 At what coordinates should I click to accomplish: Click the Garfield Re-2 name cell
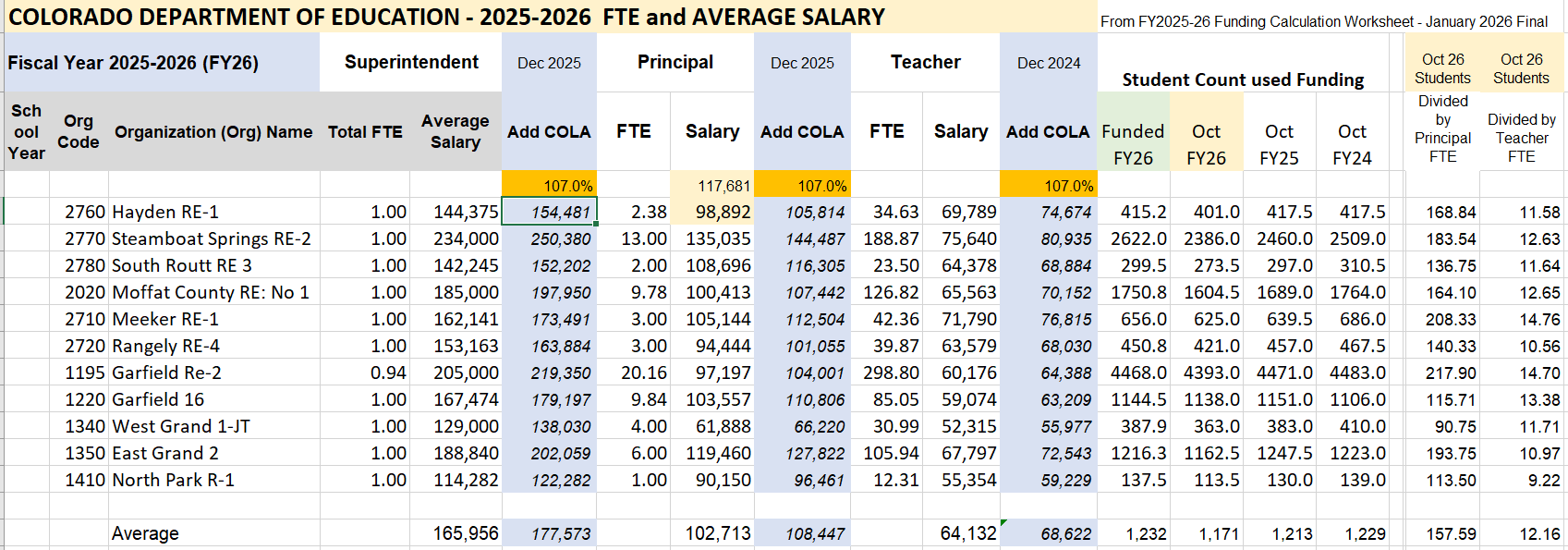tap(214, 373)
